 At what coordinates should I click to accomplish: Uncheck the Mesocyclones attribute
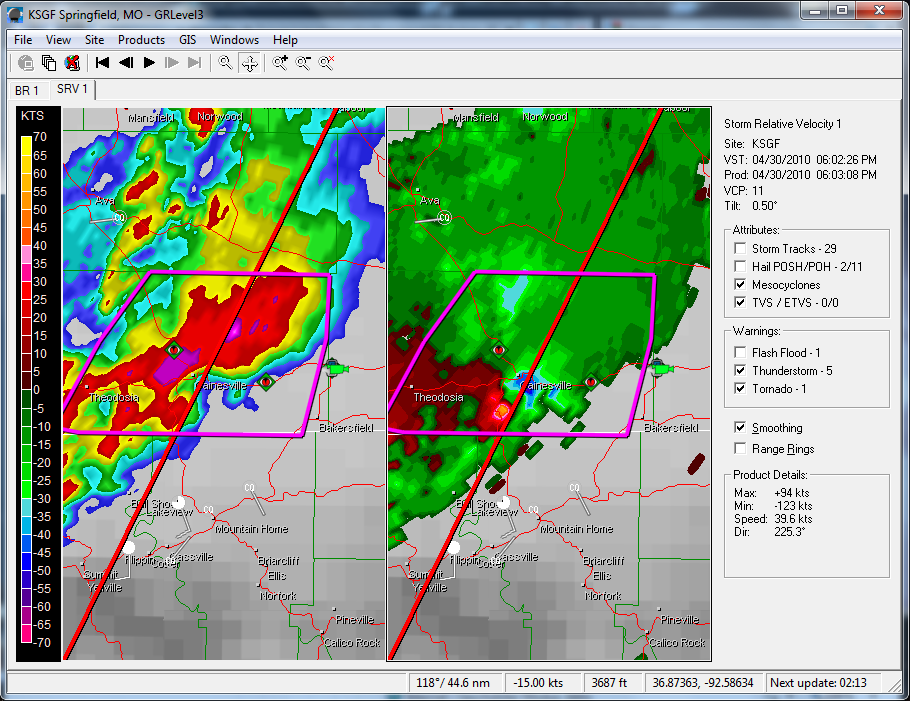[x=740, y=285]
